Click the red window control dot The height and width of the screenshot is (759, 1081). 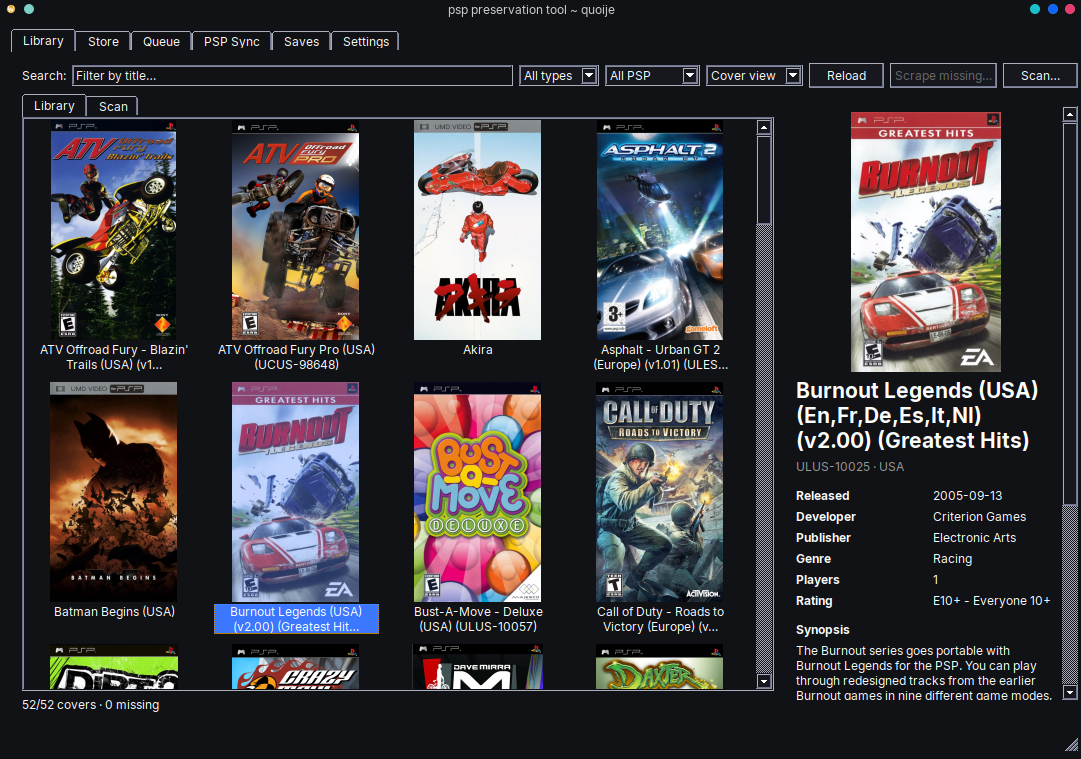point(1069,9)
